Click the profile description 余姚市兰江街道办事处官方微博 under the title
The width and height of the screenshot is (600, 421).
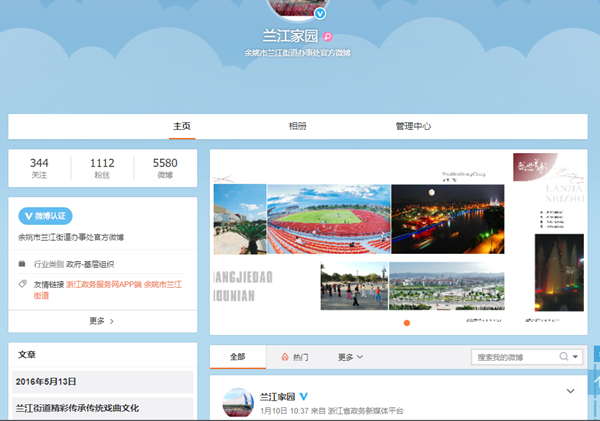click(297, 53)
